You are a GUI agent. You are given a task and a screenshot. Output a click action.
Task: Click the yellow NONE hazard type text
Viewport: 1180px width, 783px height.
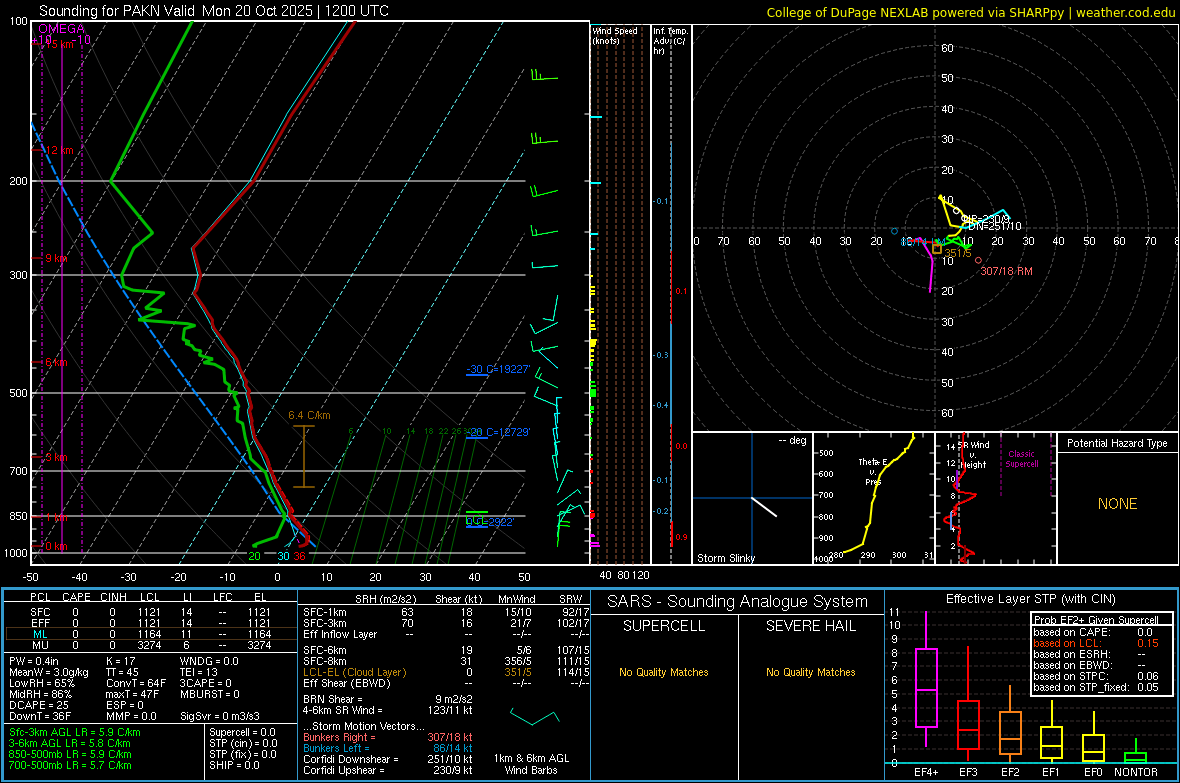point(1117,504)
